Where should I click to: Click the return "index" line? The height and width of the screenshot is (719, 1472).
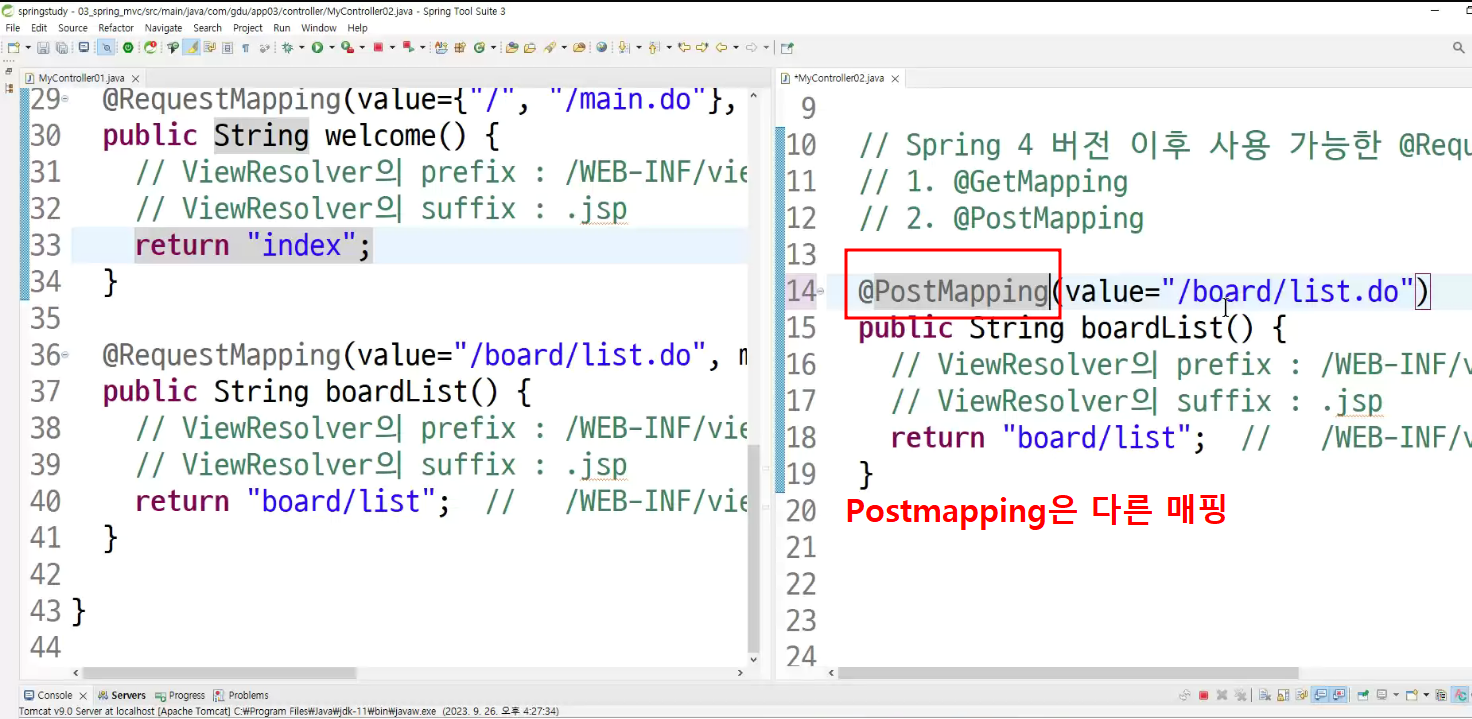(252, 245)
